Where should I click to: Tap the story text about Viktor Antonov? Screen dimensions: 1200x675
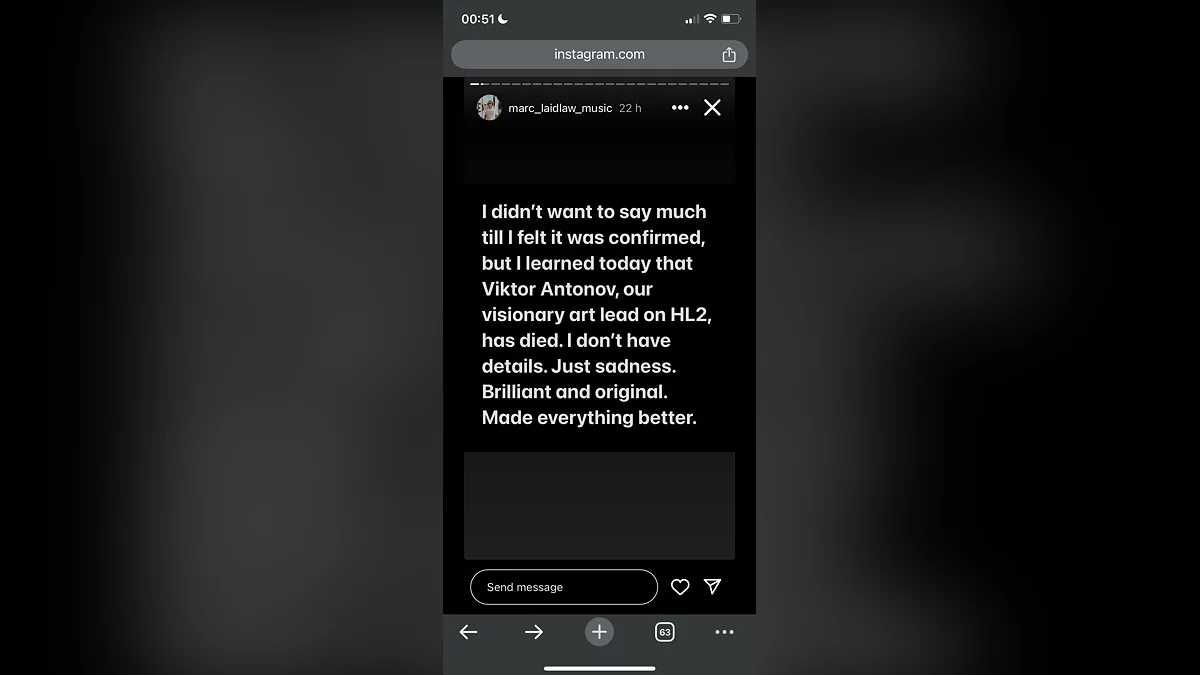click(597, 315)
